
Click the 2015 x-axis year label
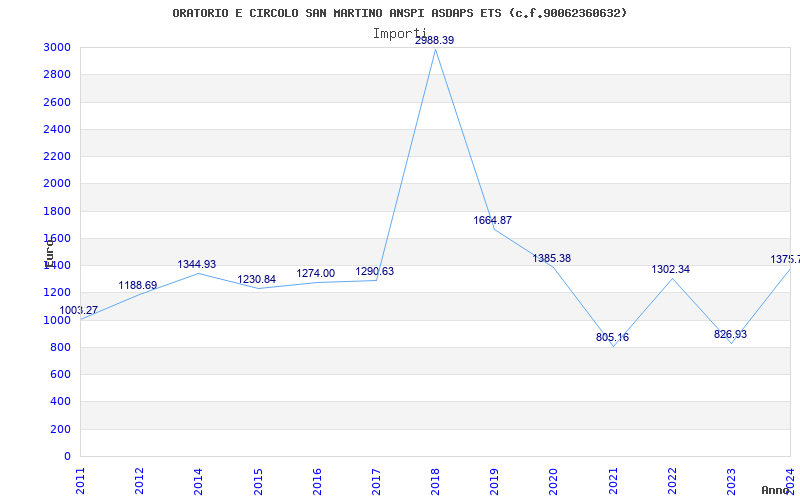258,481
